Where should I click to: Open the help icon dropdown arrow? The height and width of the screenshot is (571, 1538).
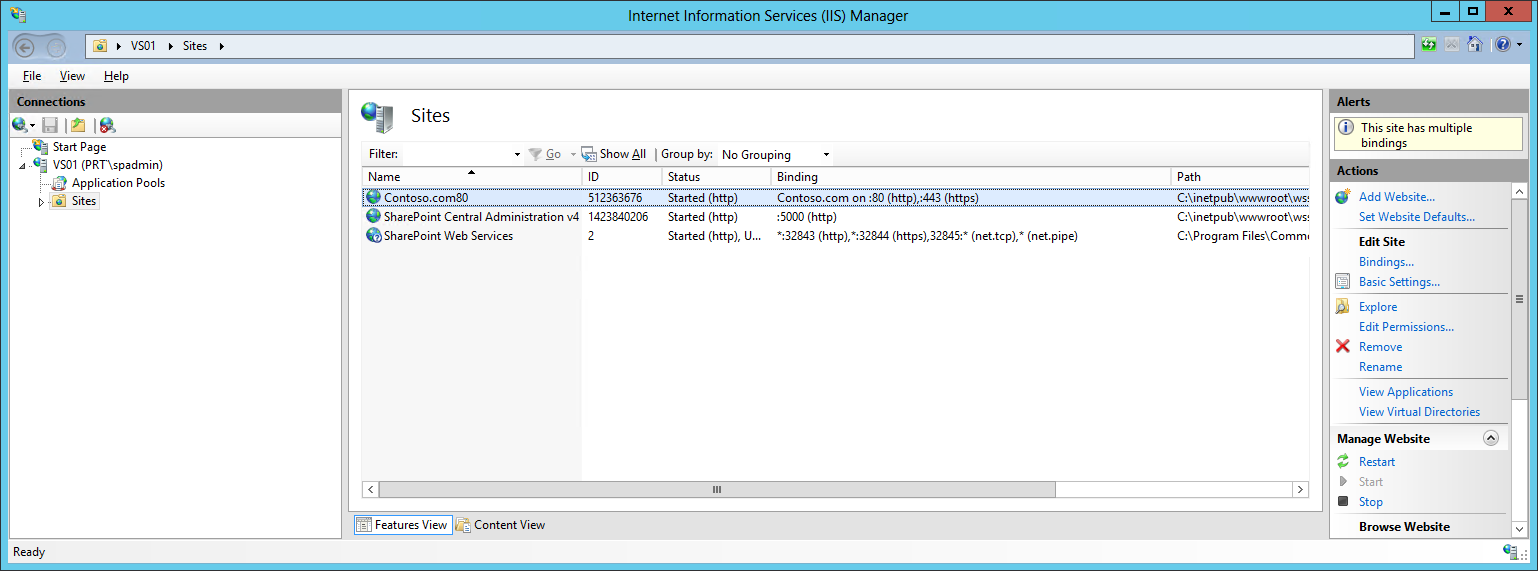pos(1517,46)
